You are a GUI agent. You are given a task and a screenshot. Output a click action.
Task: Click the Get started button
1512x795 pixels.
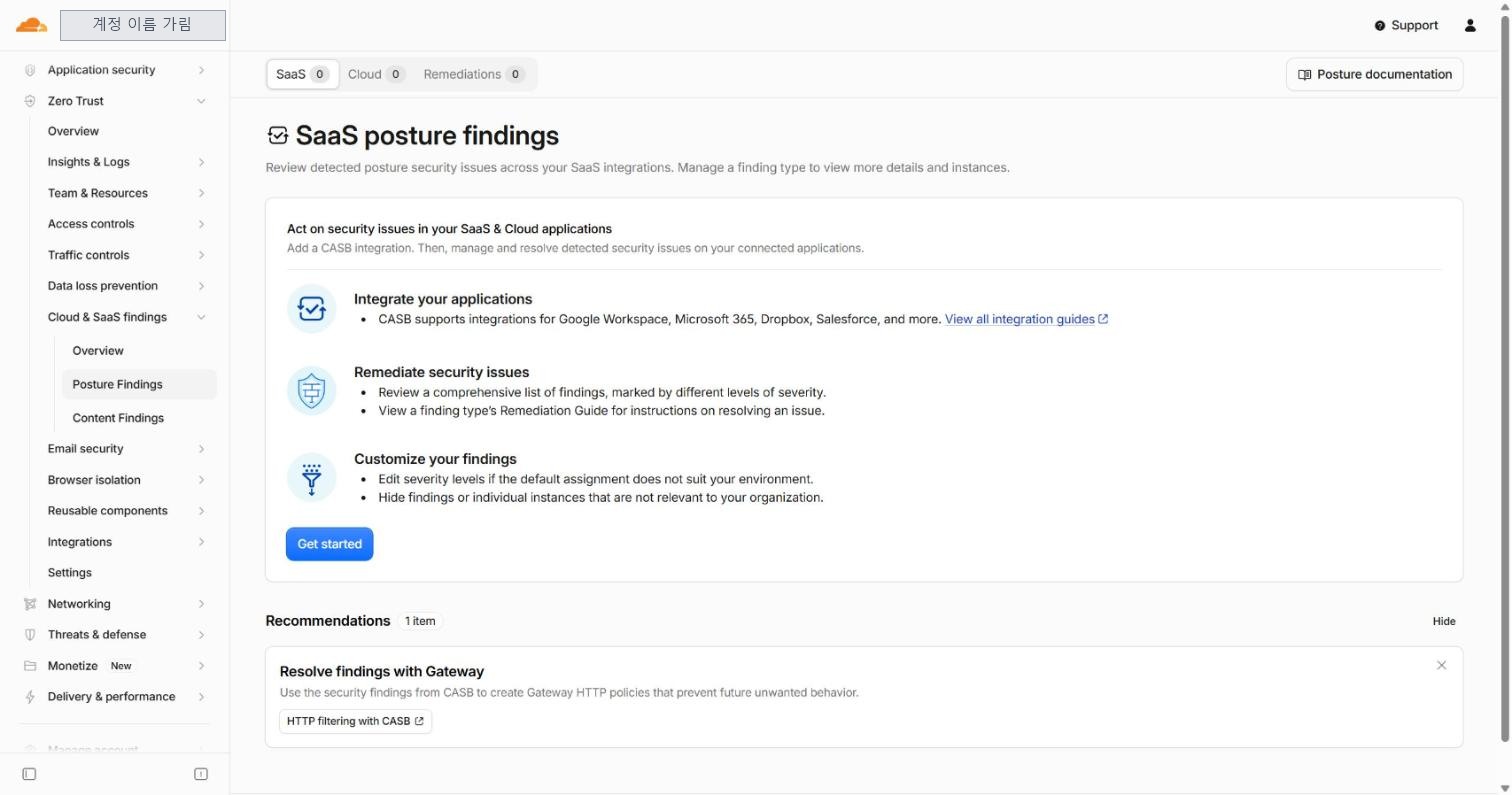pyautogui.click(x=329, y=544)
